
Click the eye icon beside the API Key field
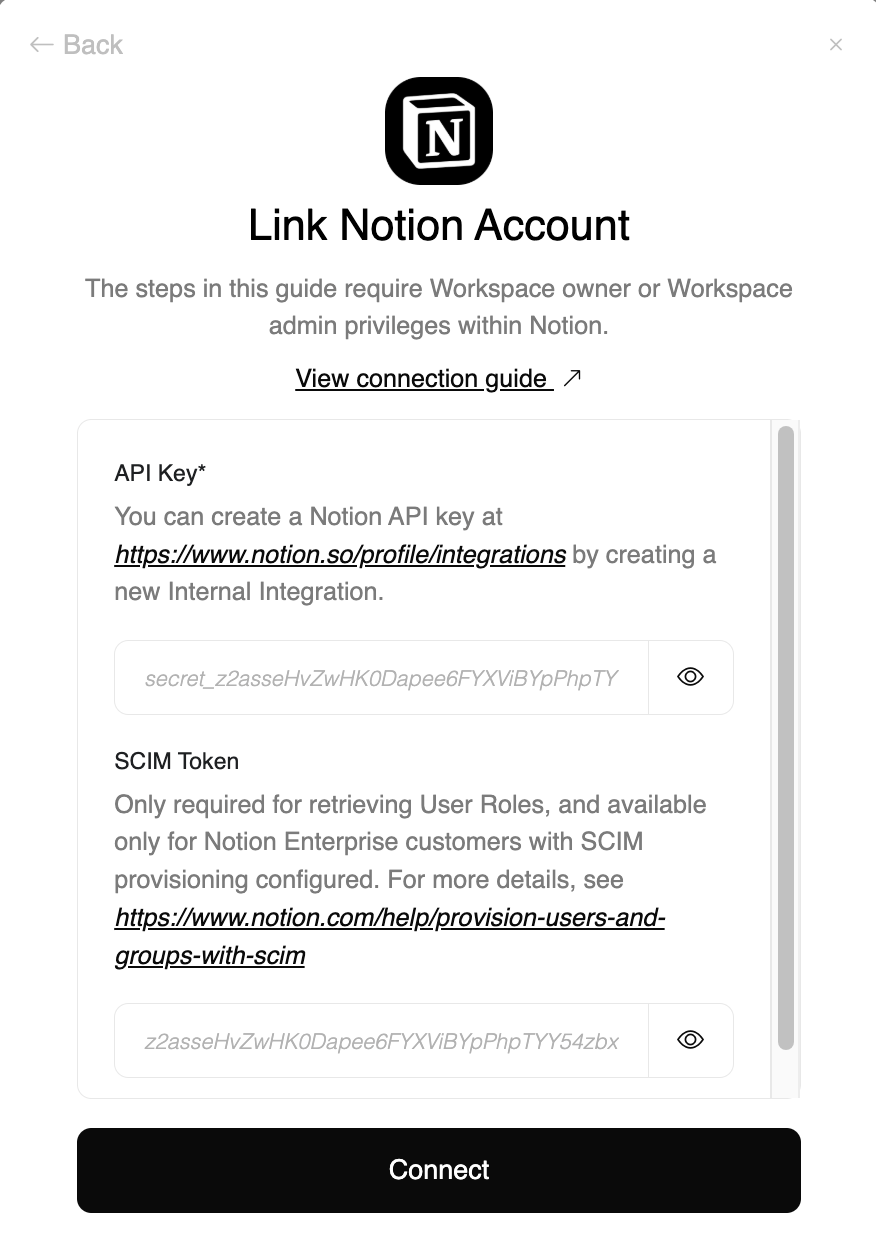tap(690, 677)
